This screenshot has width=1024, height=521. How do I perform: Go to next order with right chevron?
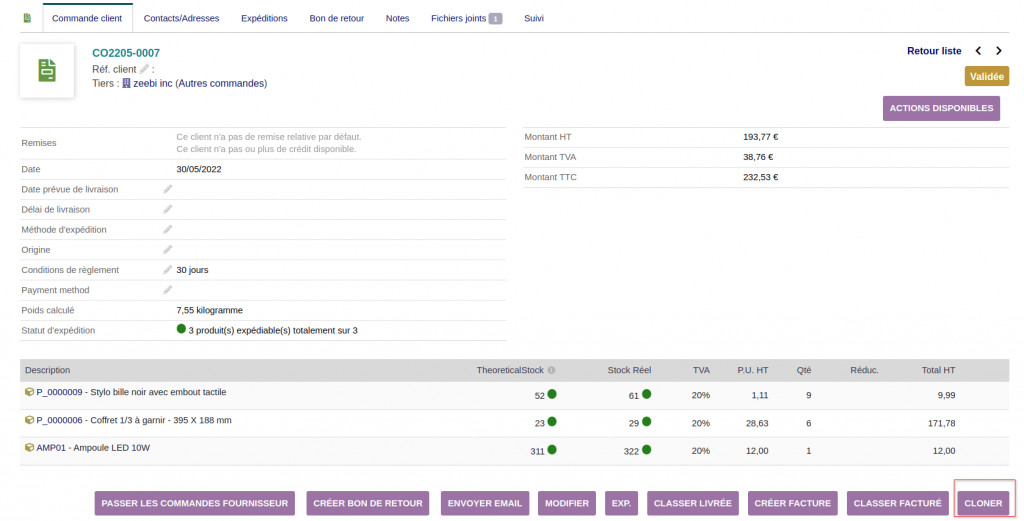pos(999,51)
